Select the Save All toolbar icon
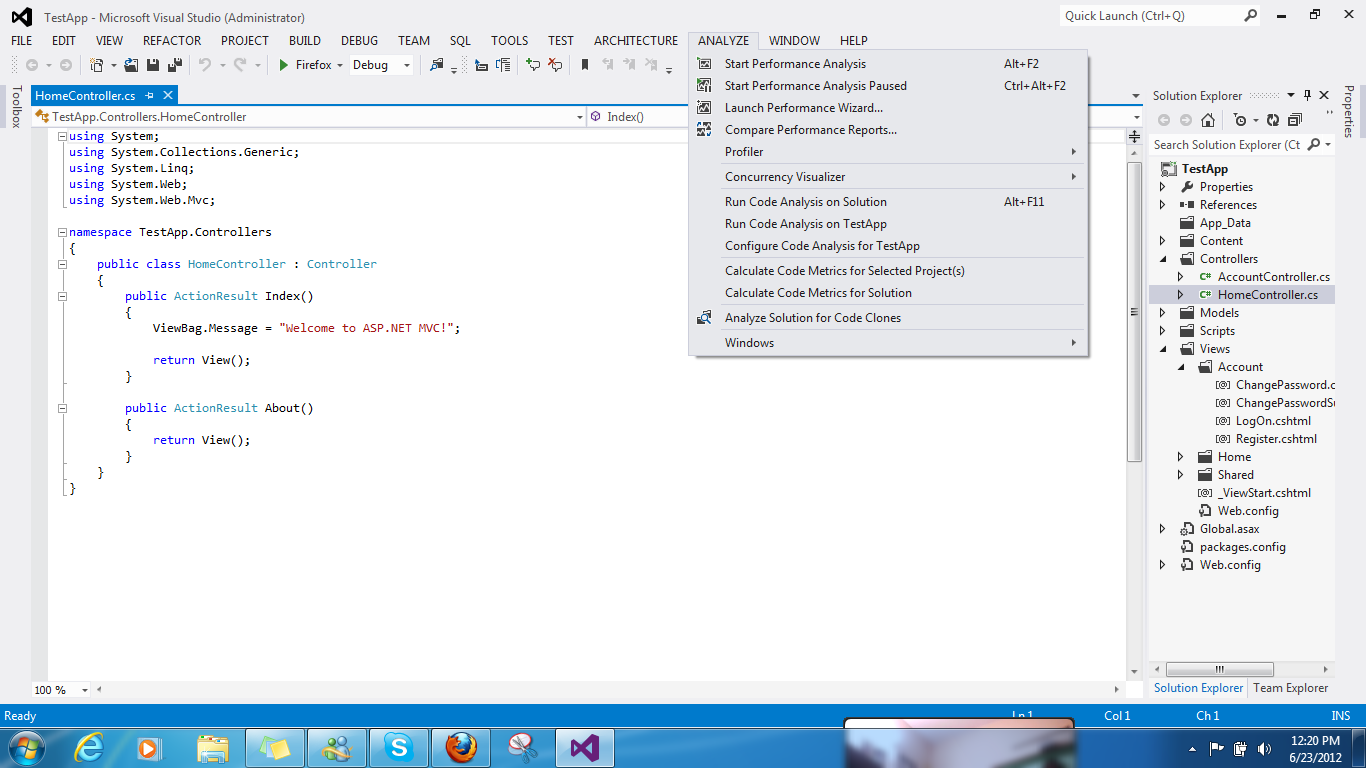1366x768 pixels. pos(177,64)
